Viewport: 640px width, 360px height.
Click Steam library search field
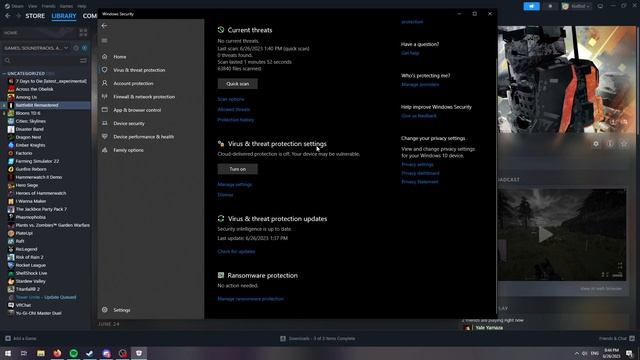[41, 60]
